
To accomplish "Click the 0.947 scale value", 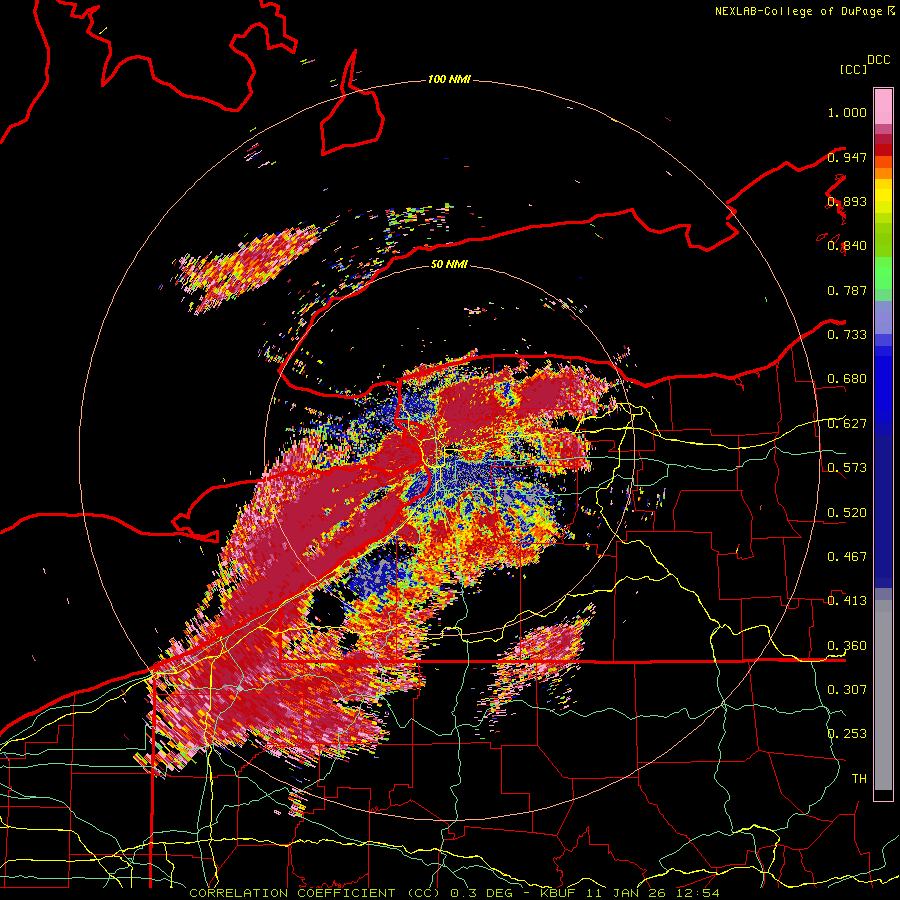I will [847, 157].
